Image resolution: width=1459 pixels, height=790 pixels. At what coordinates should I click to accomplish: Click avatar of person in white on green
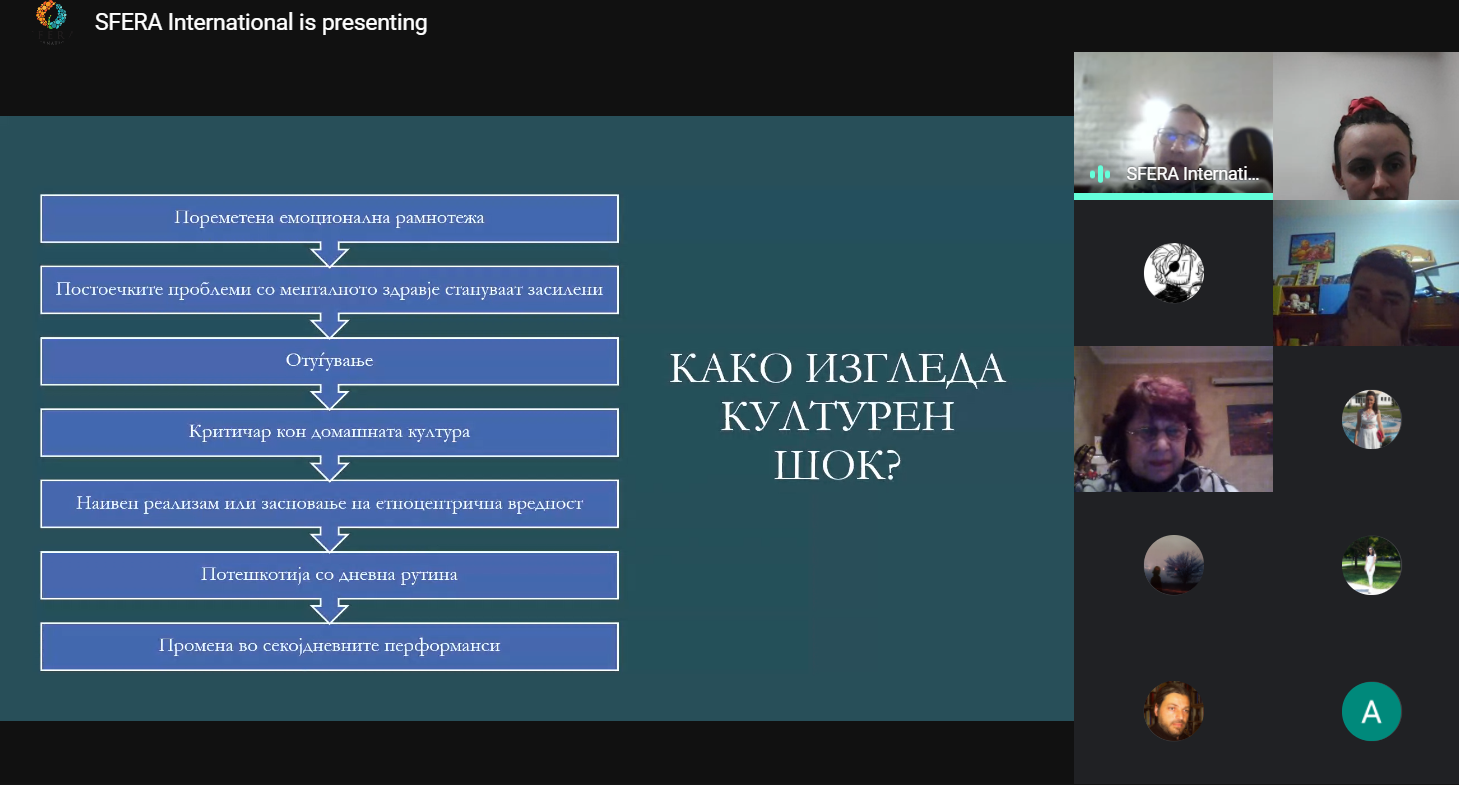[x=1371, y=565]
